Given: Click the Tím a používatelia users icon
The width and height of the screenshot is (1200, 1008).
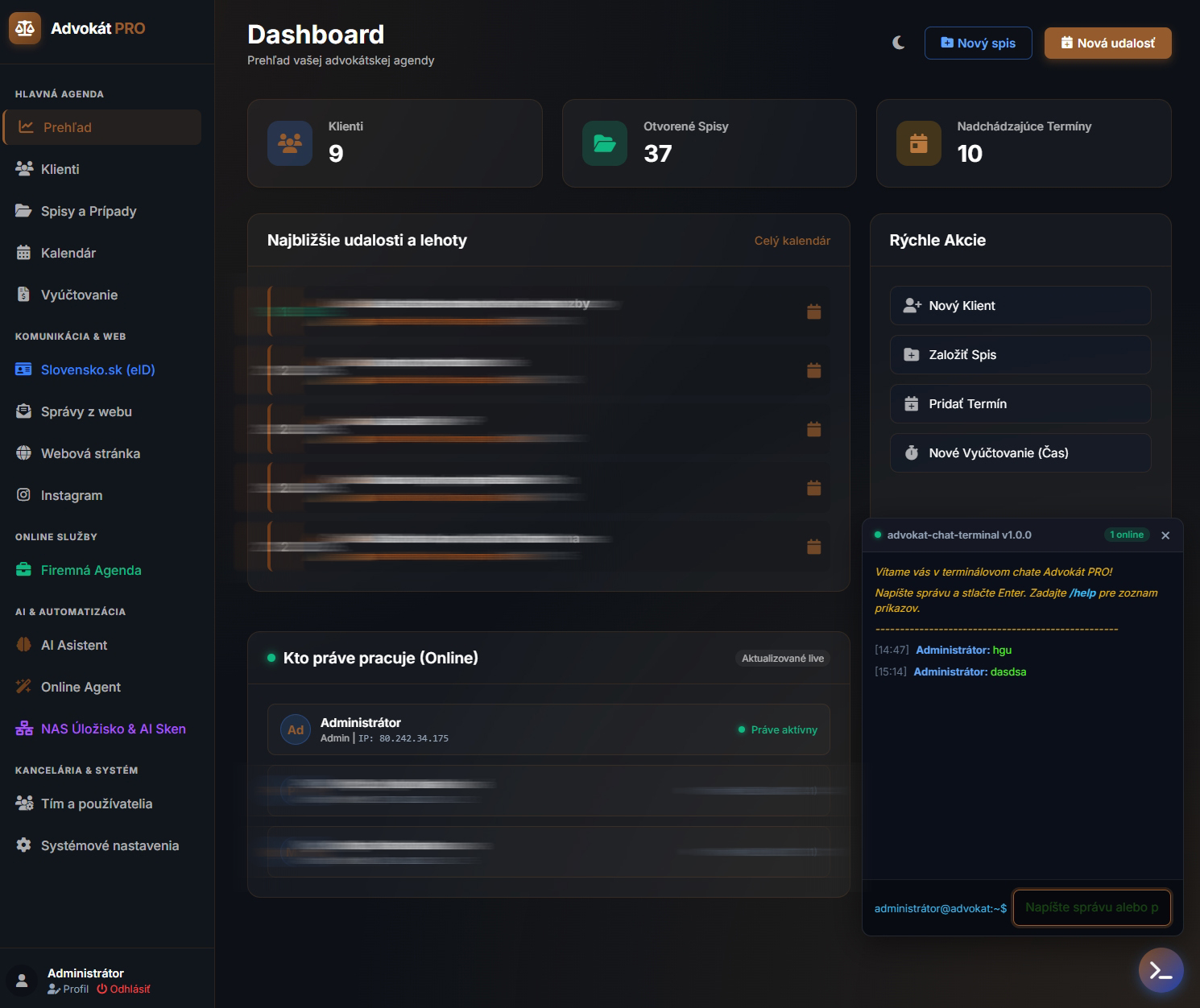Looking at the screenshot, I should [x=24, y=804].
